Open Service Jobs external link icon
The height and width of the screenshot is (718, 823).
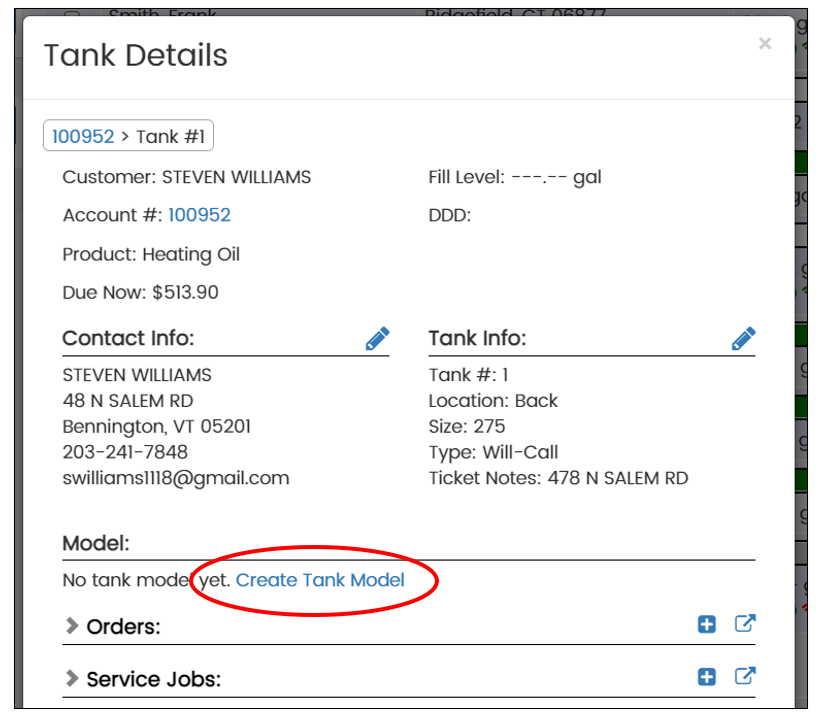[x=745, y=677]
